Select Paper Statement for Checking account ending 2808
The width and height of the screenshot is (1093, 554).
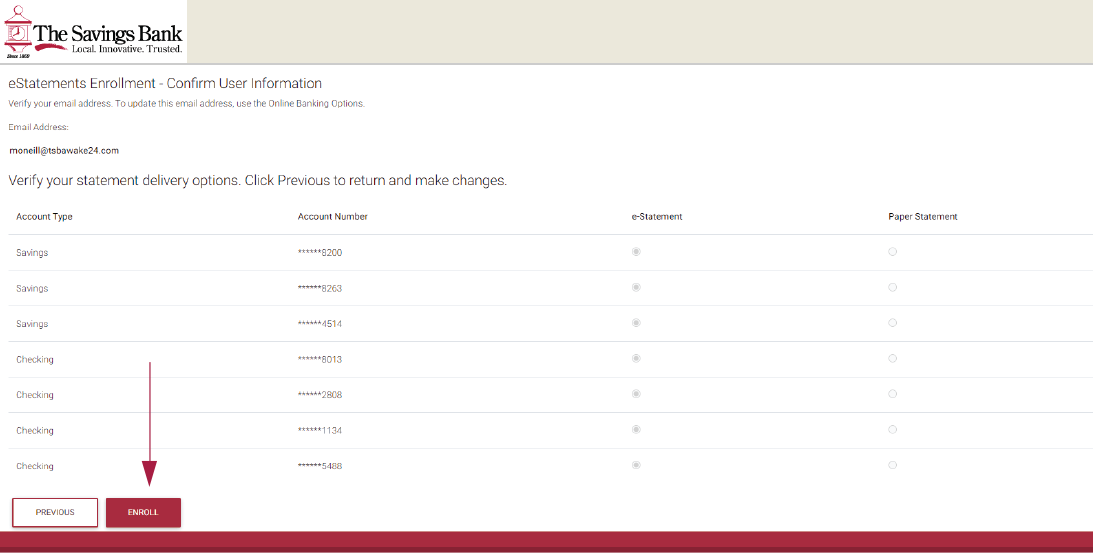[x=892, y=394]
